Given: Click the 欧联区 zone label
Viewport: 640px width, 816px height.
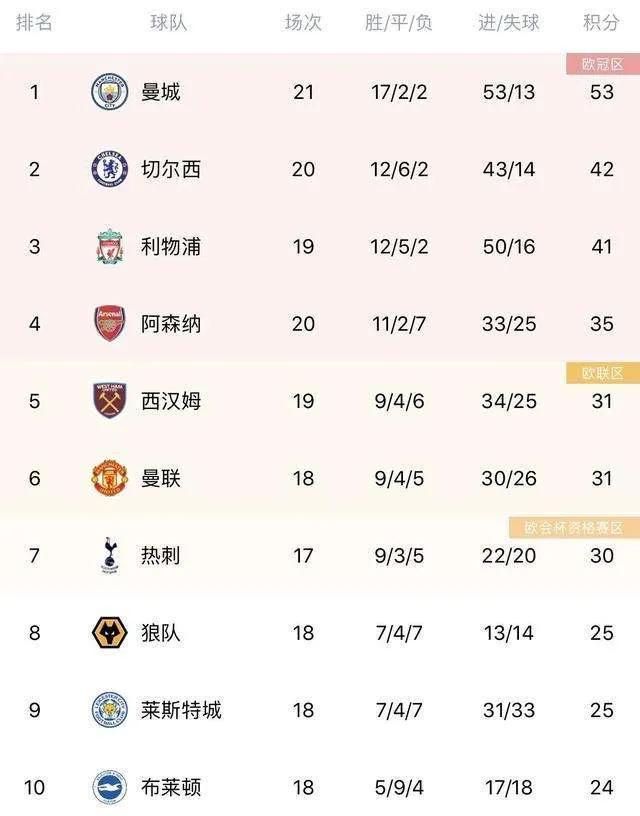Looking at the screenshot, I should point(603,373).
